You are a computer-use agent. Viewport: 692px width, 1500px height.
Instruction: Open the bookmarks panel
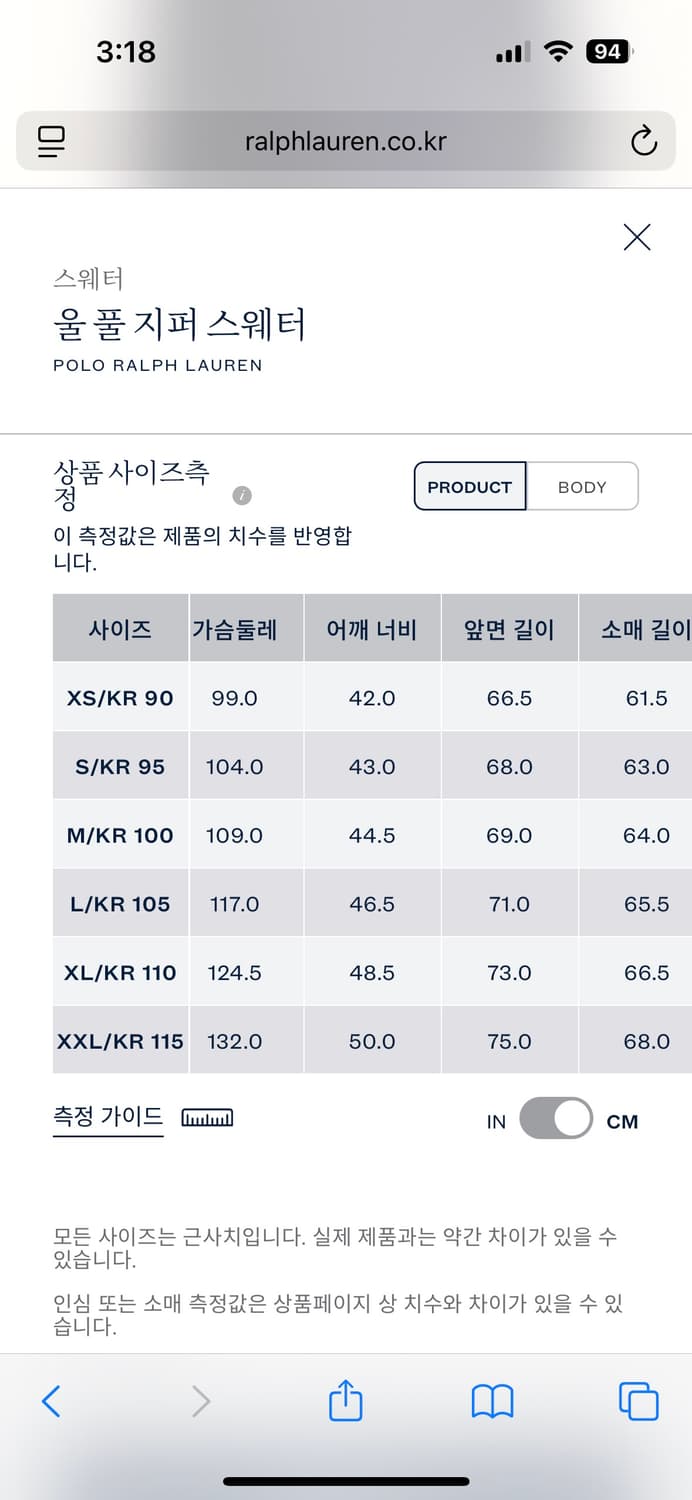(491, 1401)
